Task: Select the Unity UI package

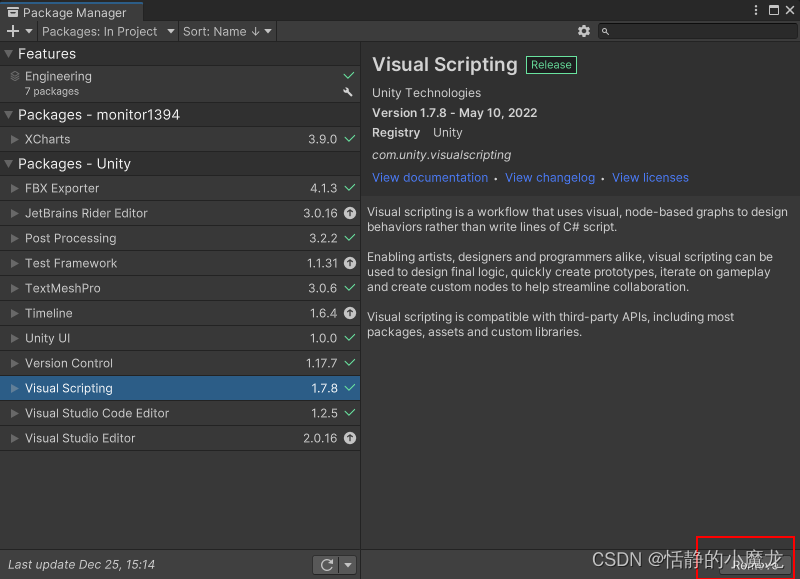Action: (x=180, y=338)
